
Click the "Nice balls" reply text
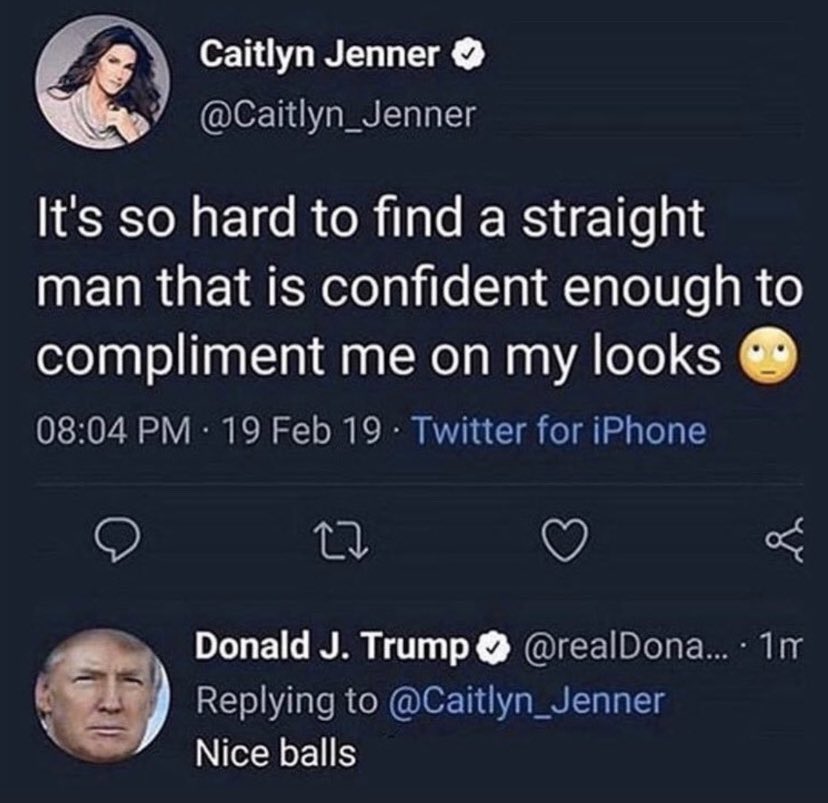click(x=275, y=751)
